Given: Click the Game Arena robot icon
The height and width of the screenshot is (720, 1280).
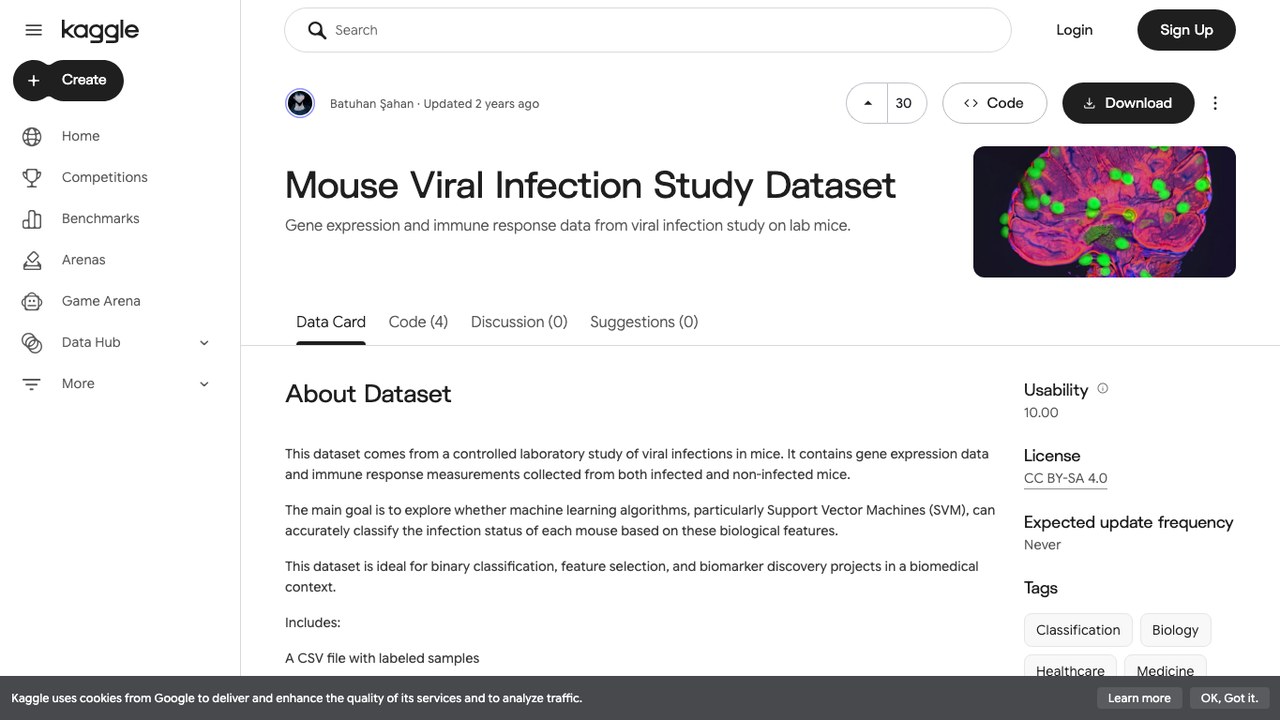Looking at the screenshot, I should 32,301.
